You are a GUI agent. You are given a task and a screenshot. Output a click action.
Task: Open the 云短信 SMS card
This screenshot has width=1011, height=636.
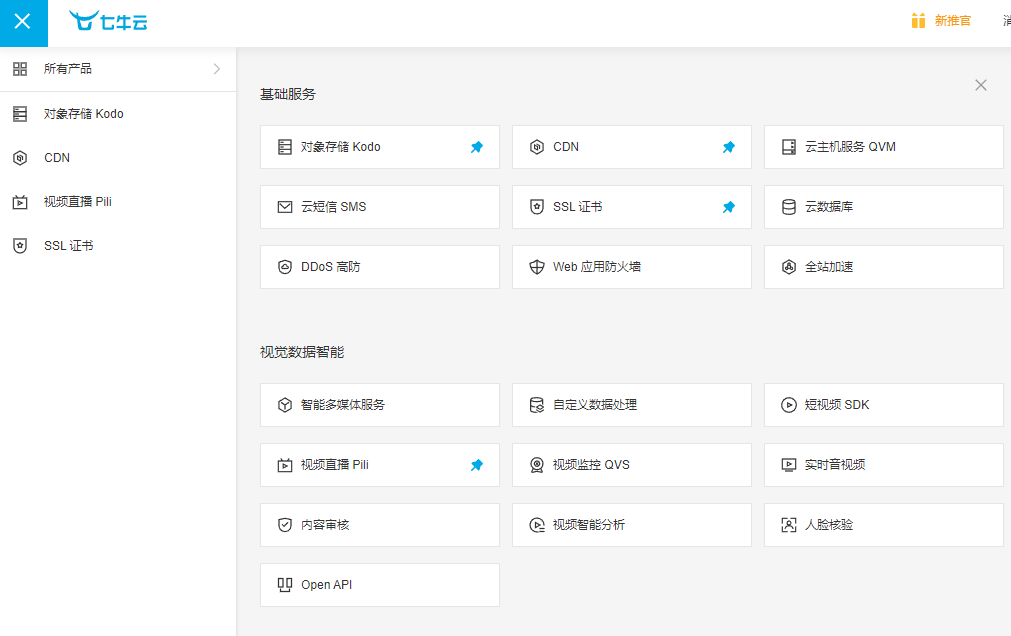tap(380, 207)
